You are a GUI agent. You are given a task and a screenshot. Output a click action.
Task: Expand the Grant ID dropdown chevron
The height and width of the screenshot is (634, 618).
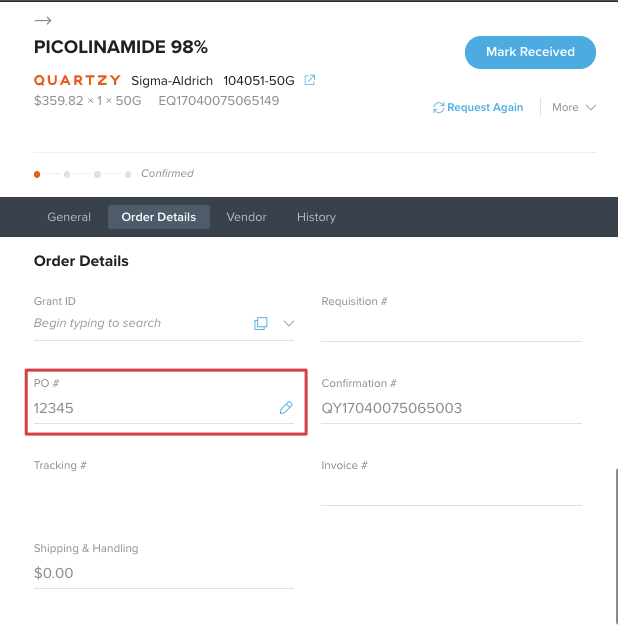288,323
